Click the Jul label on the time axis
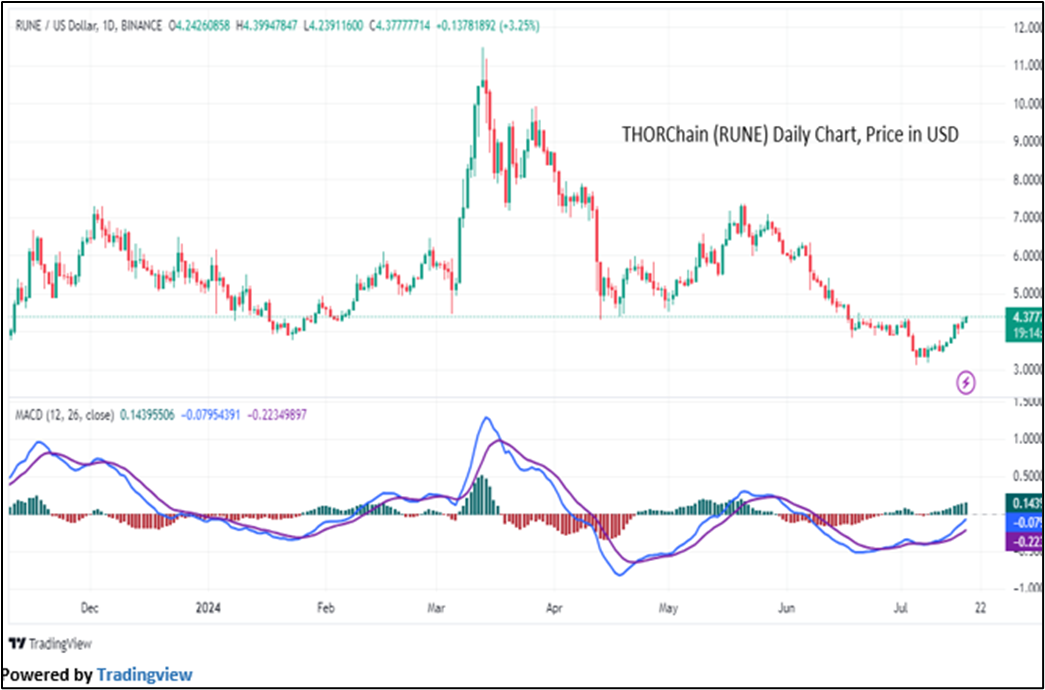 click(x=900, y=609)
